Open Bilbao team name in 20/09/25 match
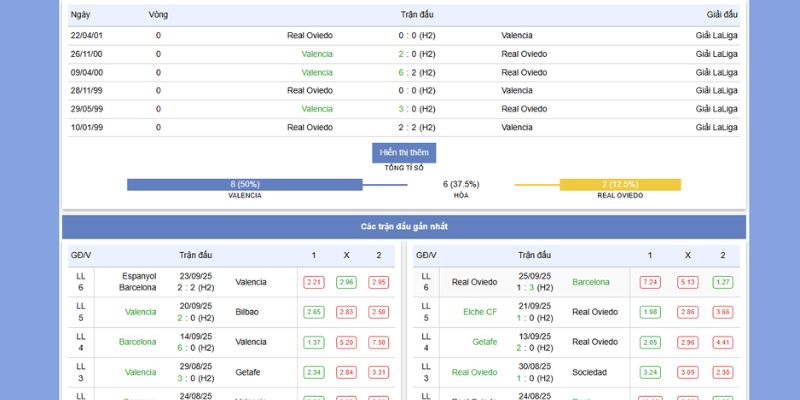 [247, 312]
